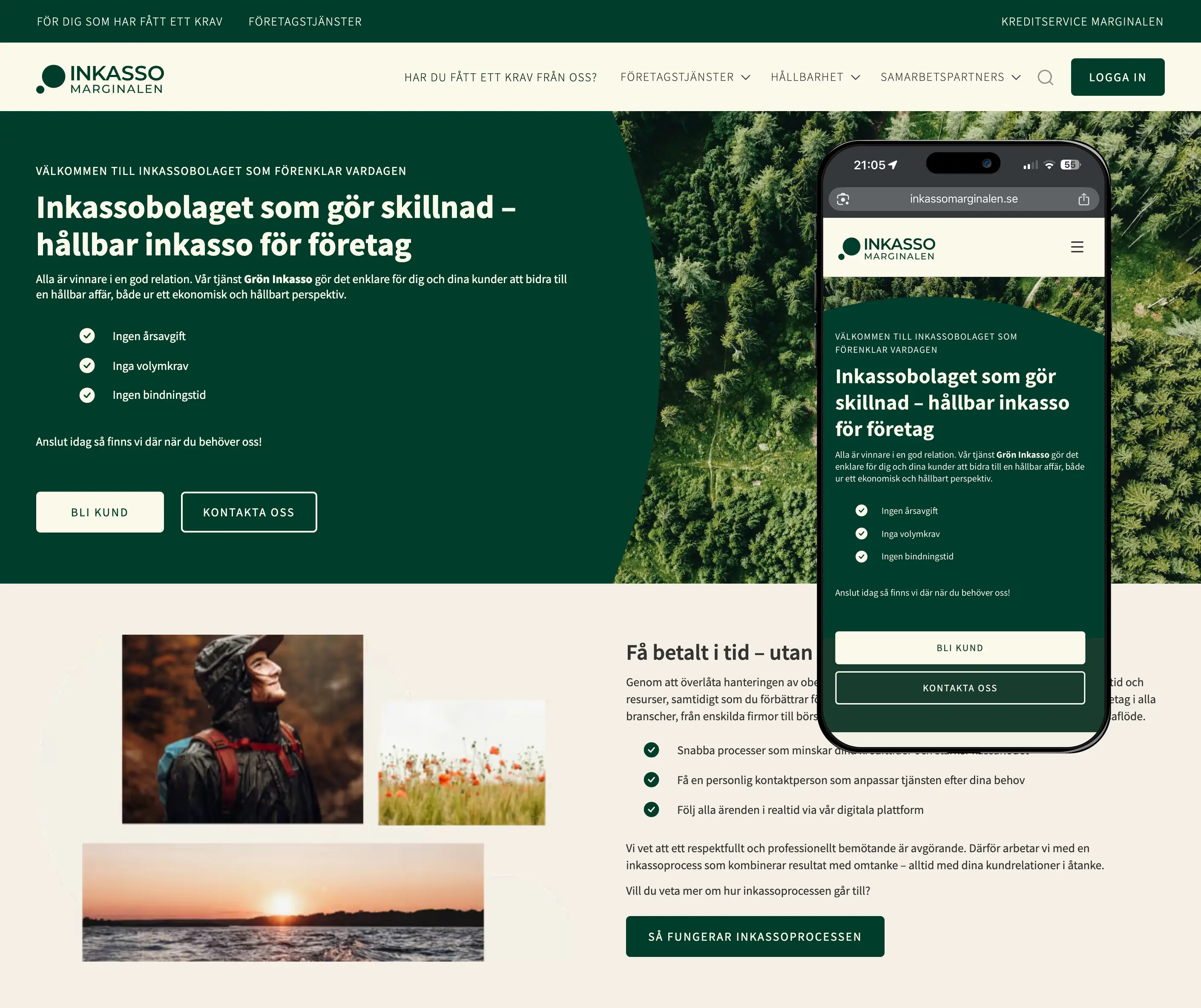Click the battery indicator in phone status bar

1070,165
